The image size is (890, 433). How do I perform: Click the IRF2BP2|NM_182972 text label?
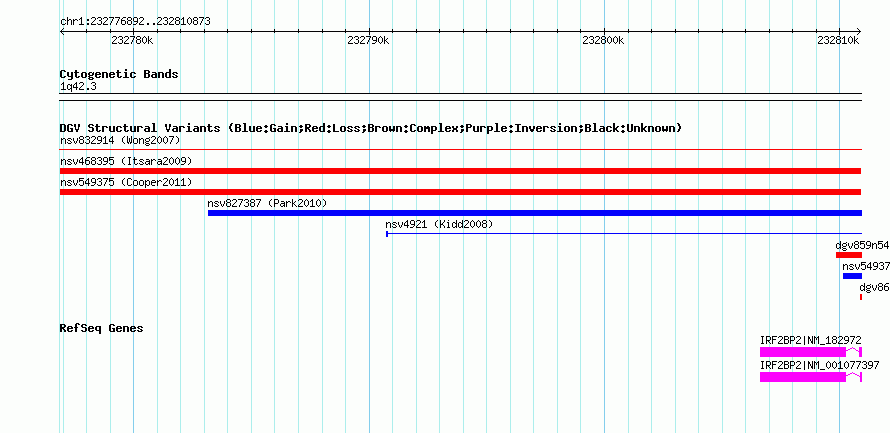811,340
